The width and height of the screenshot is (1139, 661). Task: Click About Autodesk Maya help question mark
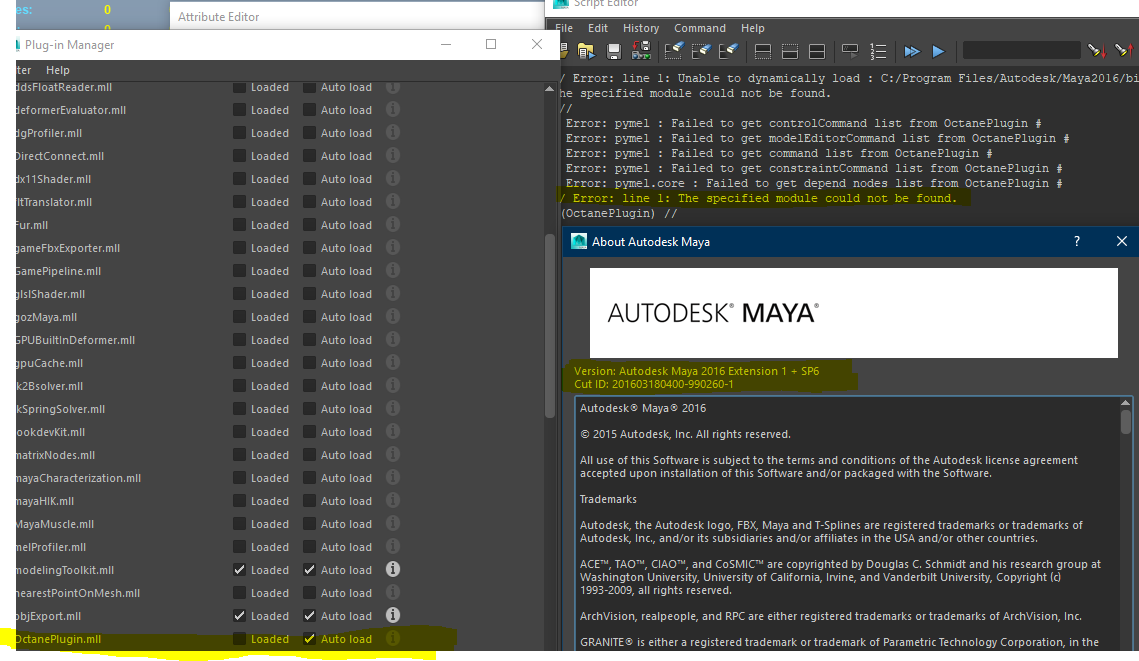[1077, 241]
